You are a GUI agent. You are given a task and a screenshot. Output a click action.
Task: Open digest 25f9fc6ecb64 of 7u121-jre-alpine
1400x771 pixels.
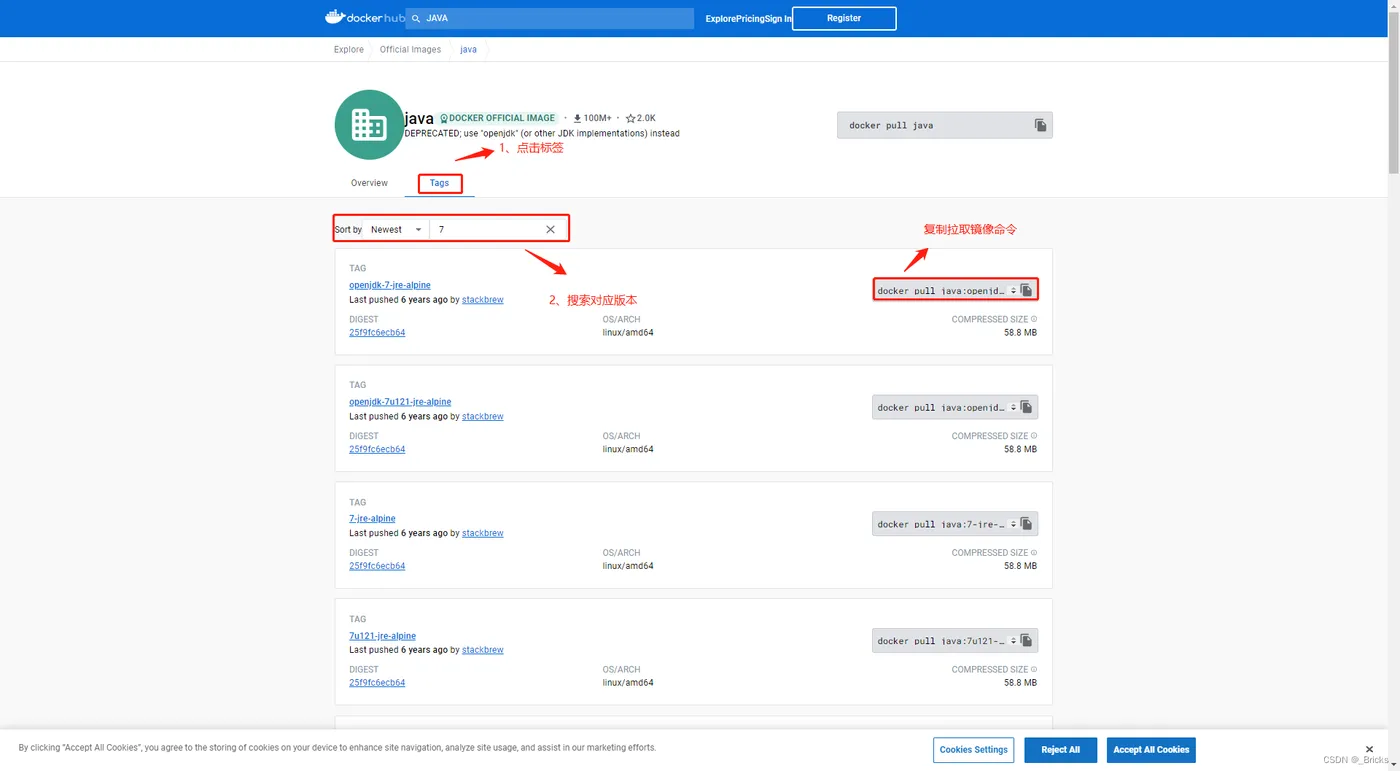377,683
